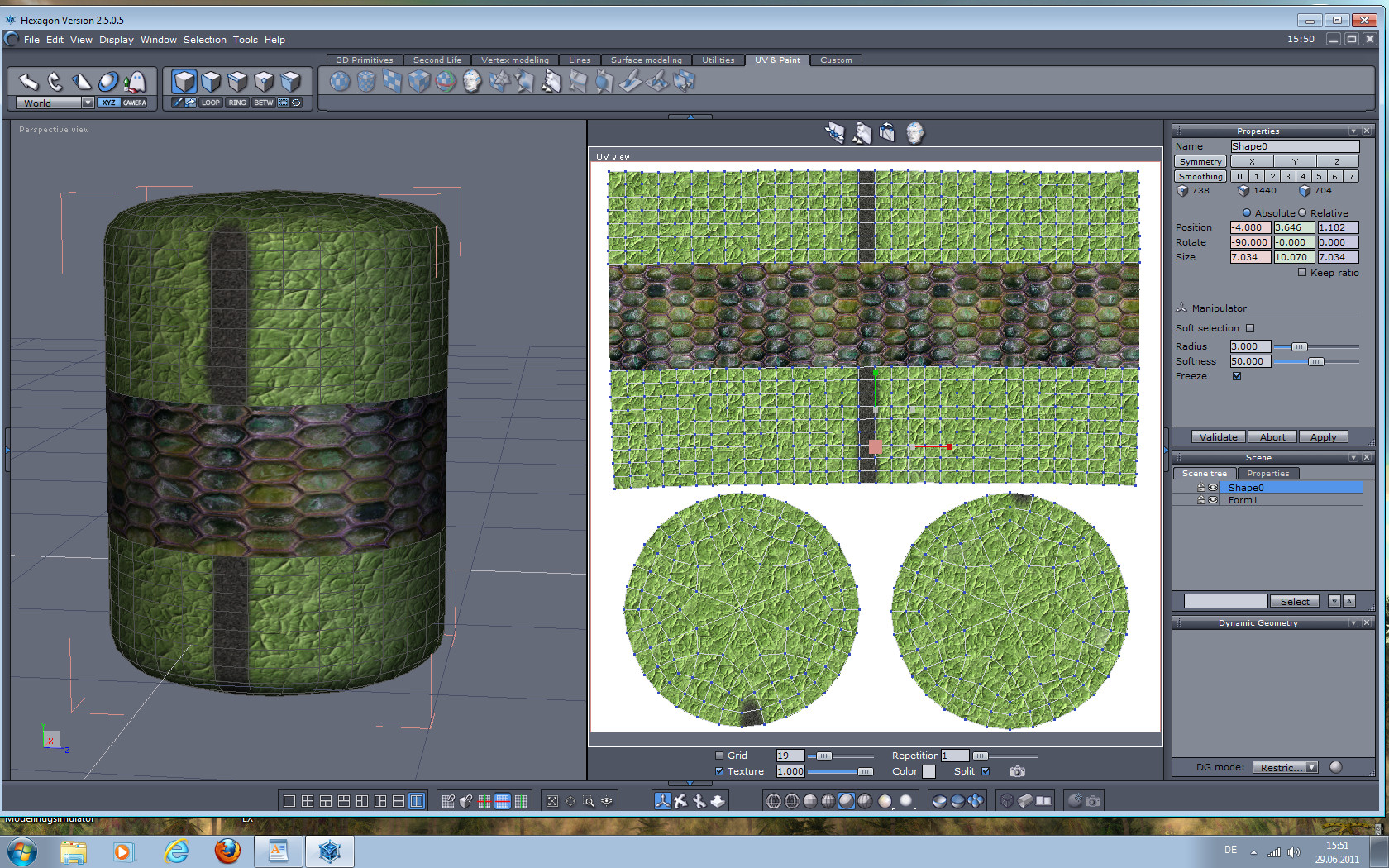The height and width of the screenshot is (868, 1389).
Task: Open the World coordinate dropdown
Action: (x=87, y=103)
